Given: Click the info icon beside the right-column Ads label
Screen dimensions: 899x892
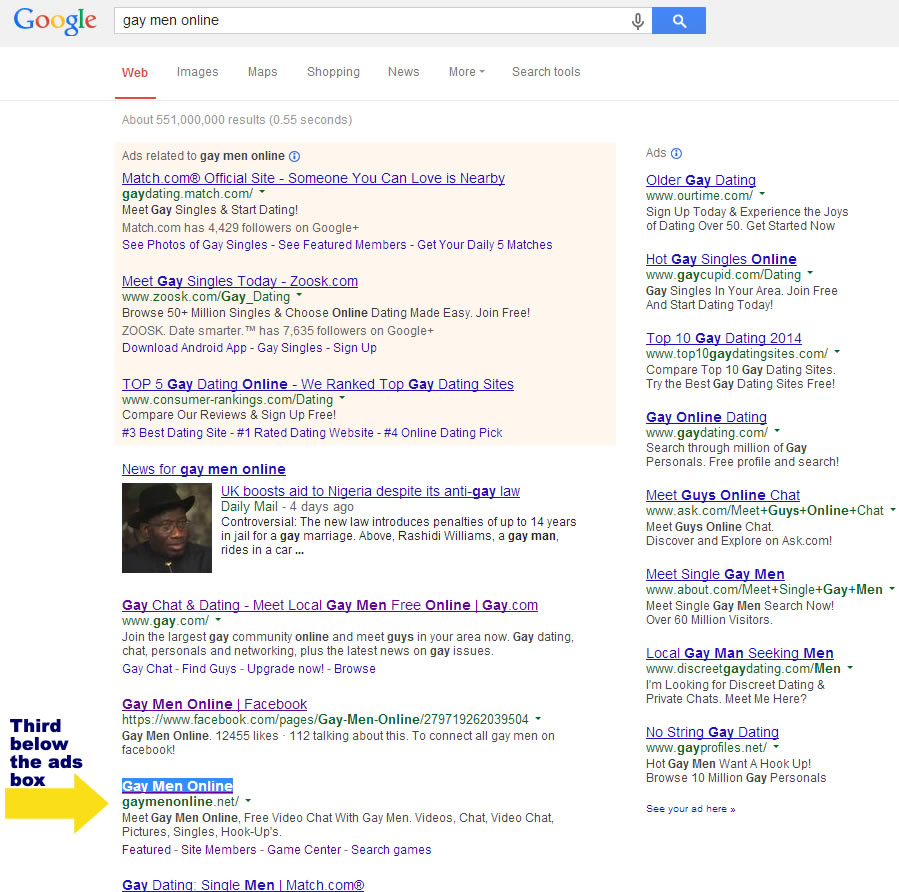Looking at the screenshot, I should coord(677,153).
